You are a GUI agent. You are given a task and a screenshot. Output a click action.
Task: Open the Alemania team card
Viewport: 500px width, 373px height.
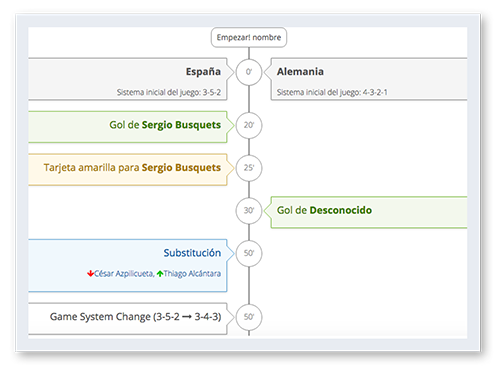coord(369,79)
